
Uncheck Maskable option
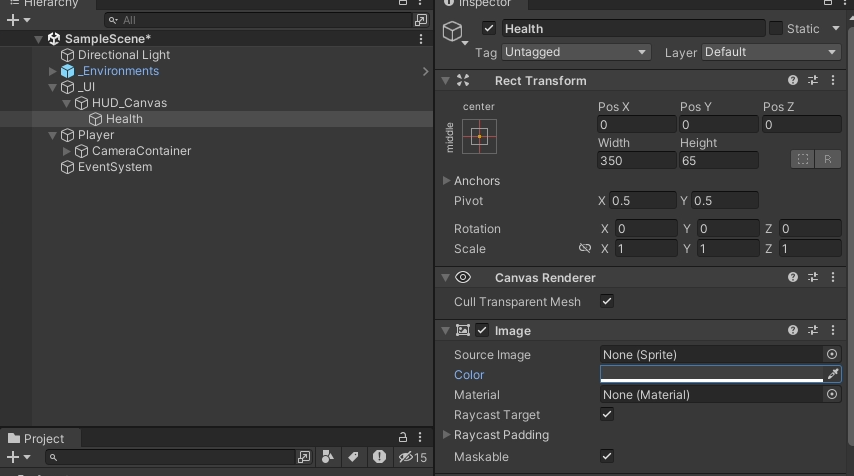click(x=607, y=456)
